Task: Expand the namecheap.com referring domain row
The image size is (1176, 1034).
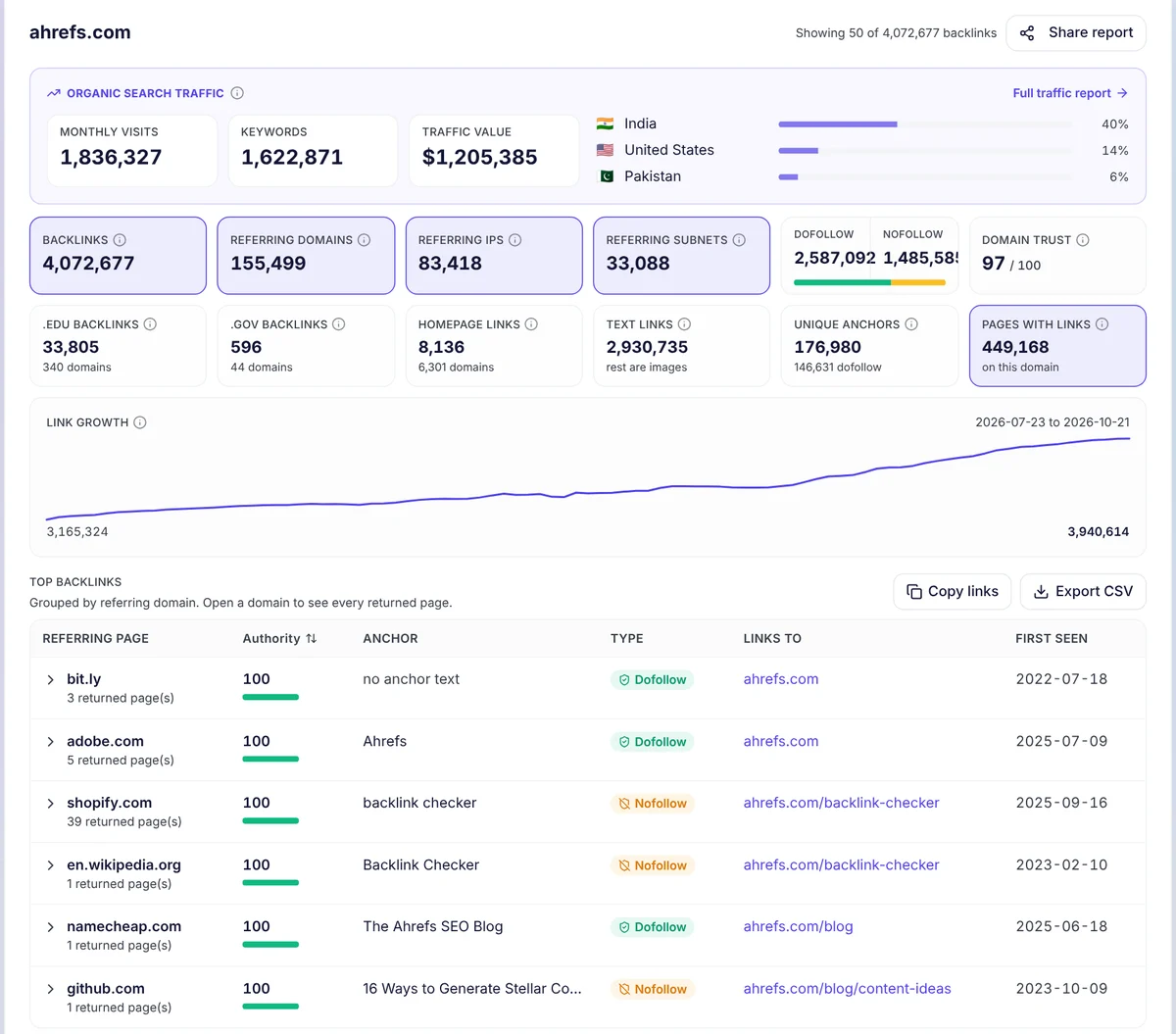Action: point(51,927)
